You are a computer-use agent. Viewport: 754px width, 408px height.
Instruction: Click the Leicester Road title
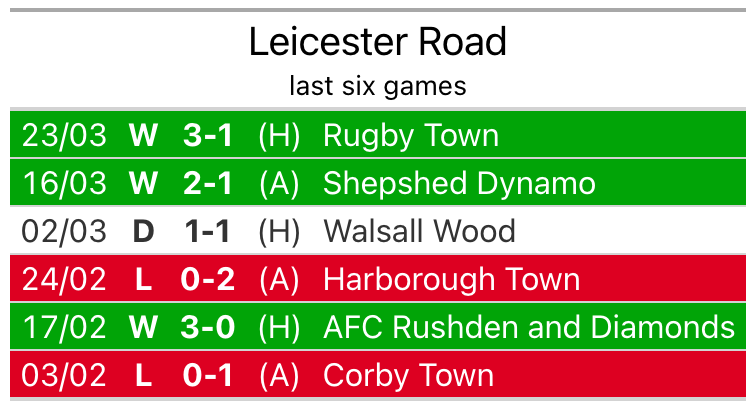point(377,42)
